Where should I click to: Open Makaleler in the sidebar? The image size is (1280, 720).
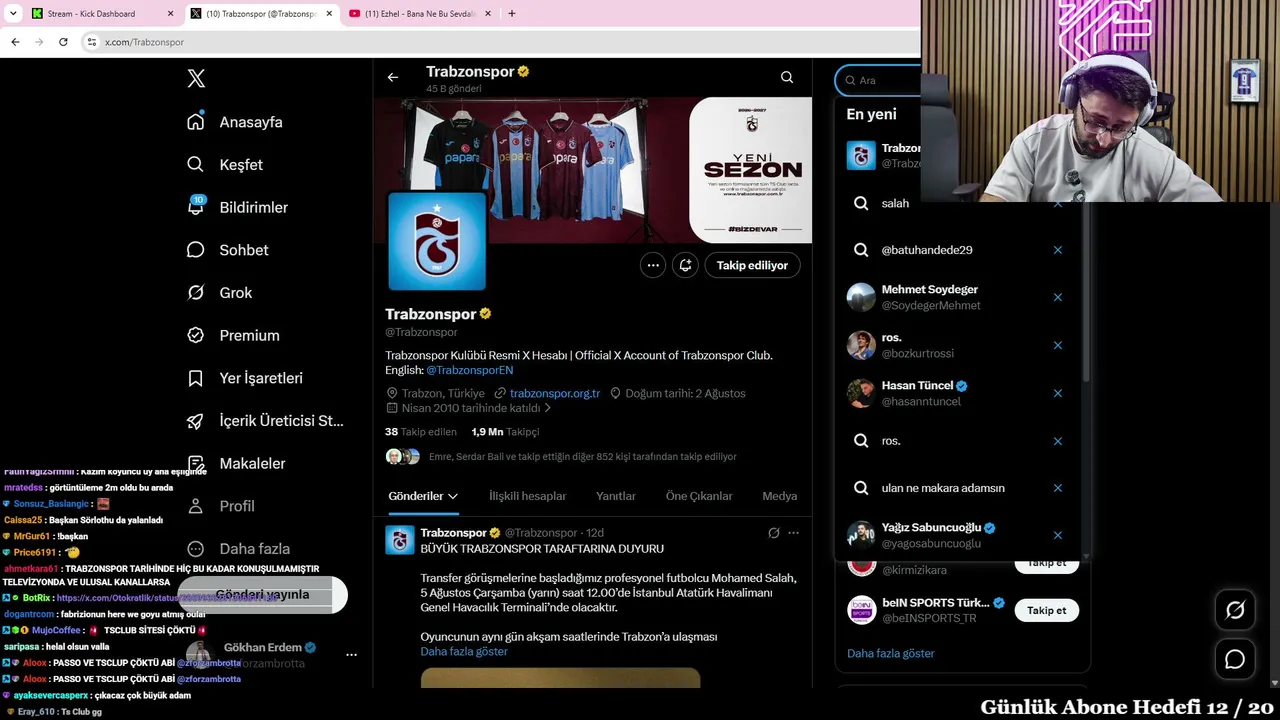point(236,463)
